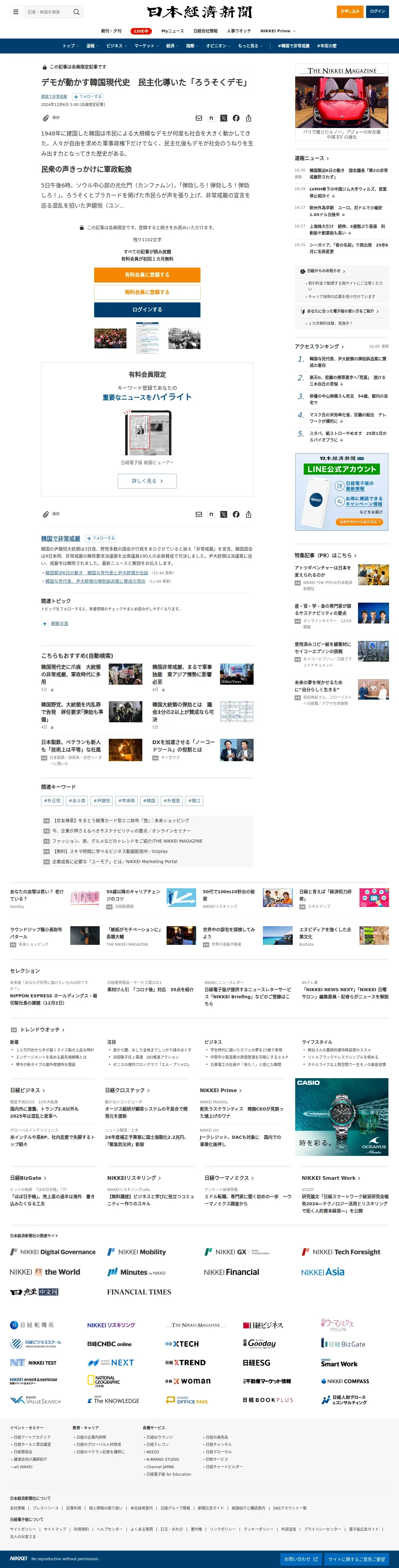Open the NIKKEI Asia logo link

tap(322, 1271)
